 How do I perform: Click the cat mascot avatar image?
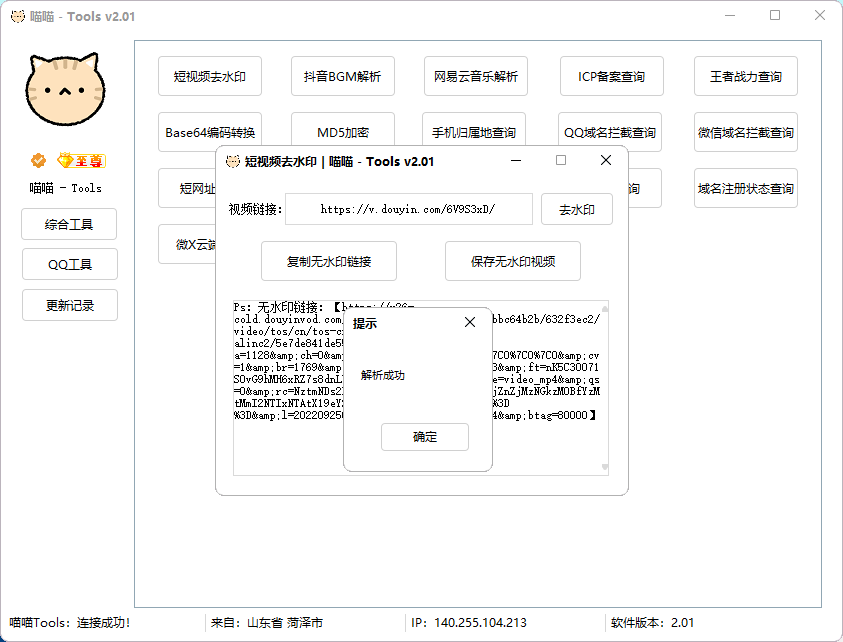(x=65, y=89)
